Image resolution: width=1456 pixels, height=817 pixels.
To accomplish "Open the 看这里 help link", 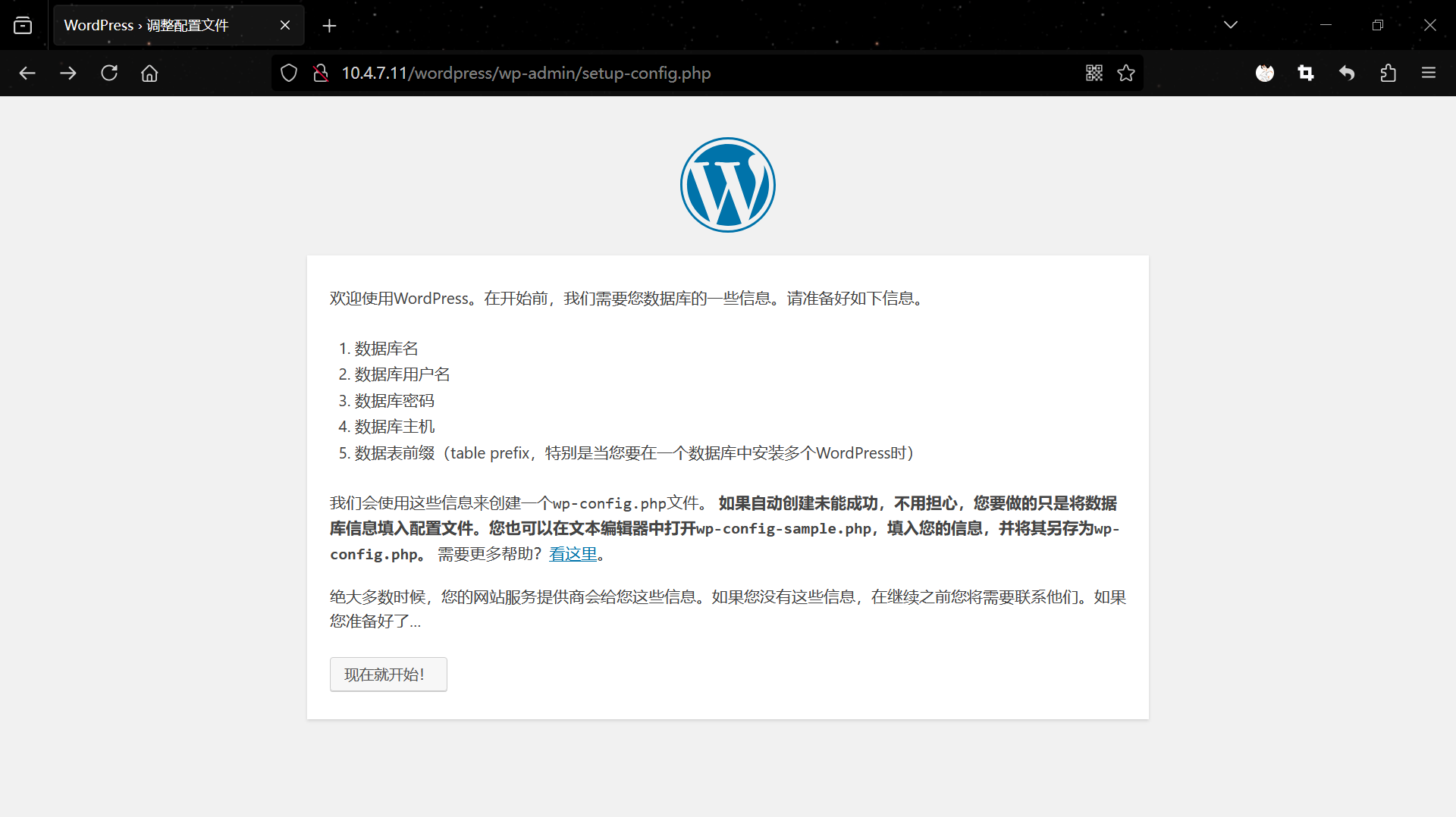I will (x=573, y=554).
